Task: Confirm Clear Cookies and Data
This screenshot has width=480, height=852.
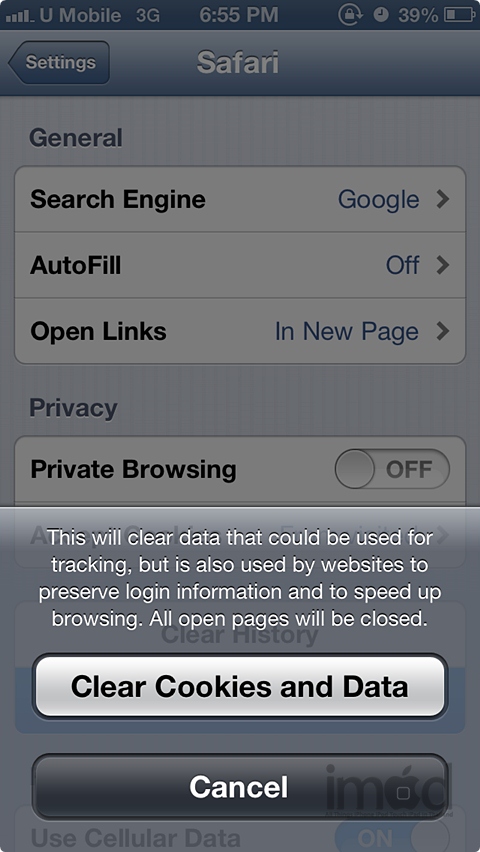Action: point(240,686)
